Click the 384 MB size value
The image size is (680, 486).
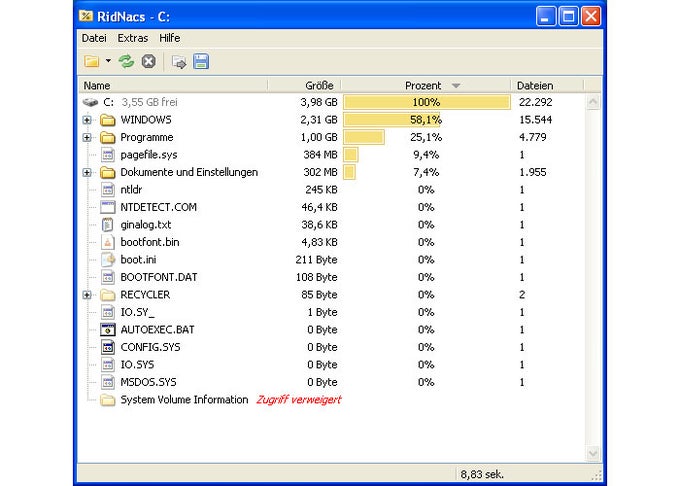320,155
